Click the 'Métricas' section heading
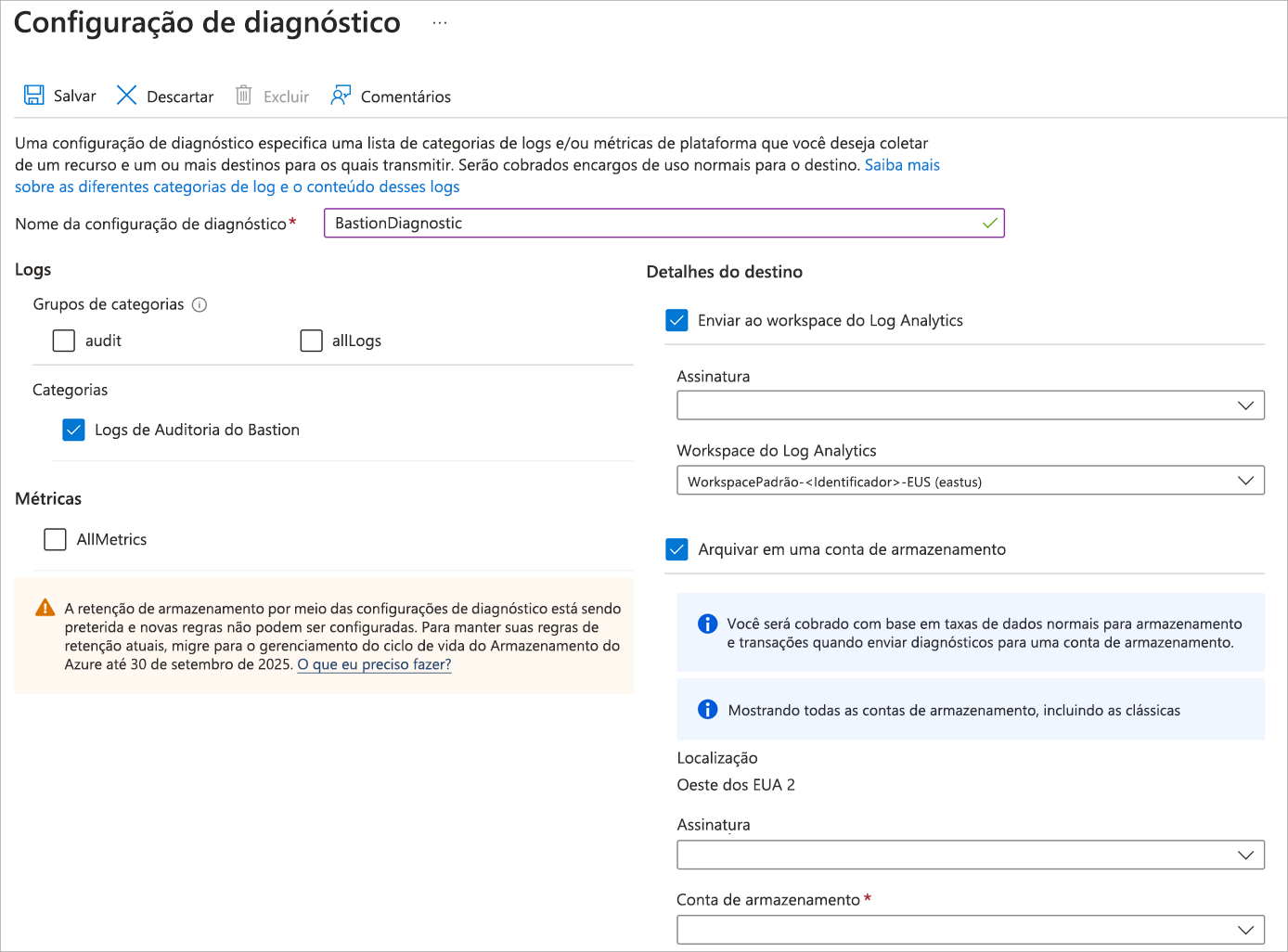Screen dimensions: 1288x952 point(48,498)
